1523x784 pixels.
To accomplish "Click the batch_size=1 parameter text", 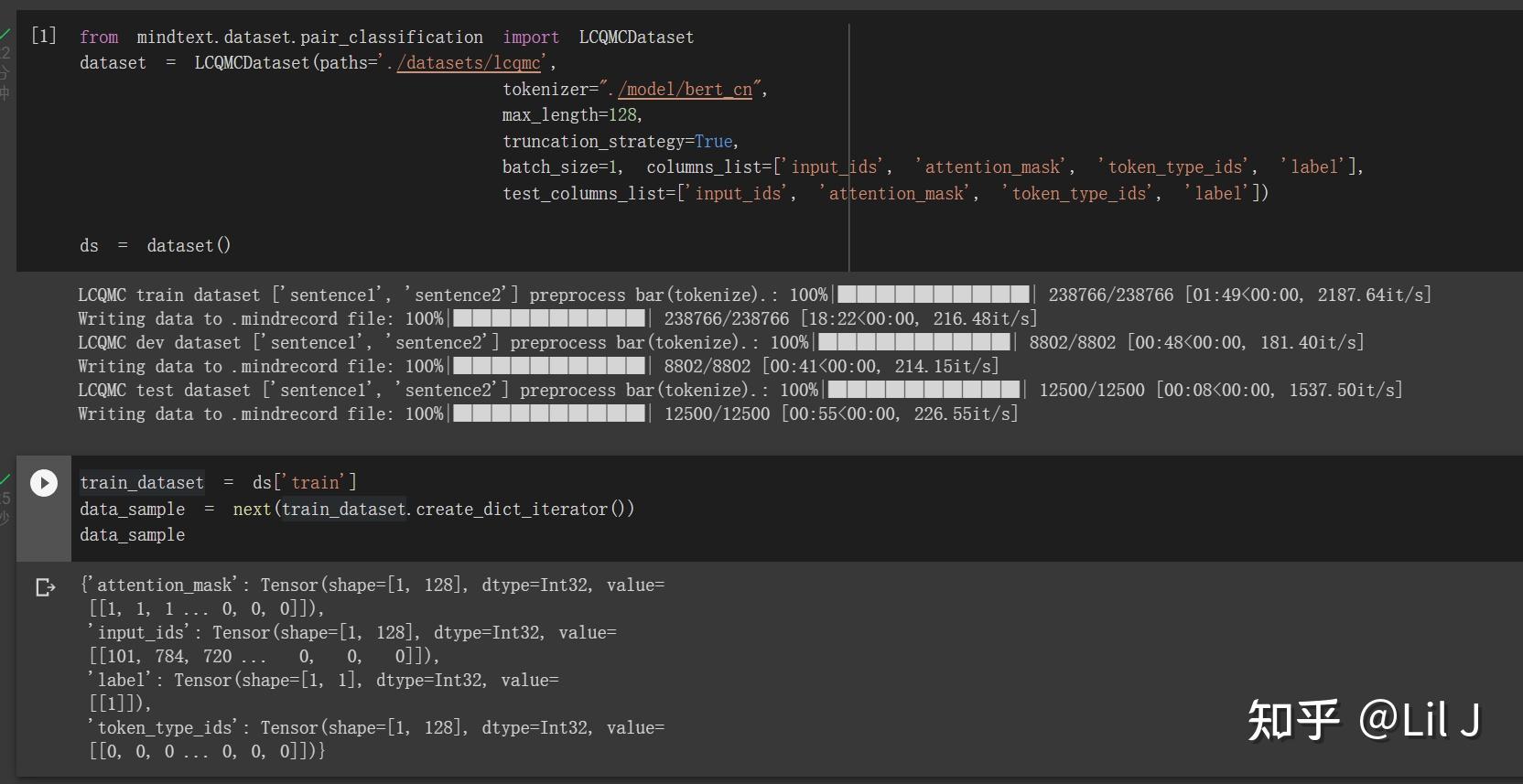I will pos(561,167).
